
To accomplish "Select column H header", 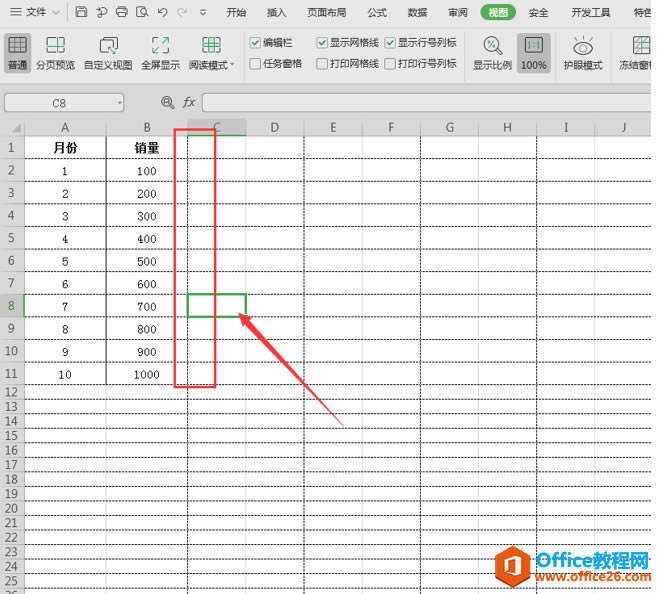I will (x=507, y=127).
